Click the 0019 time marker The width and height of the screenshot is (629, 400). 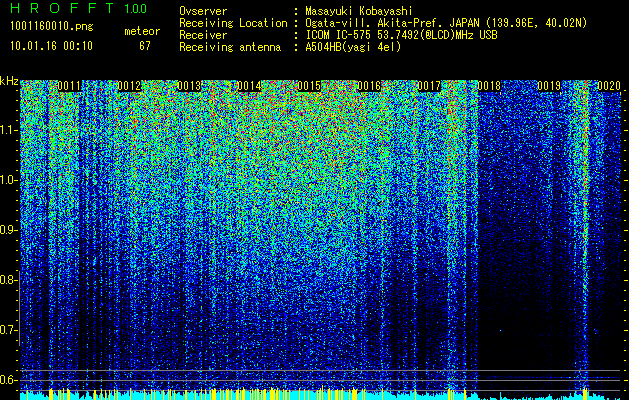tap(549, 86)
